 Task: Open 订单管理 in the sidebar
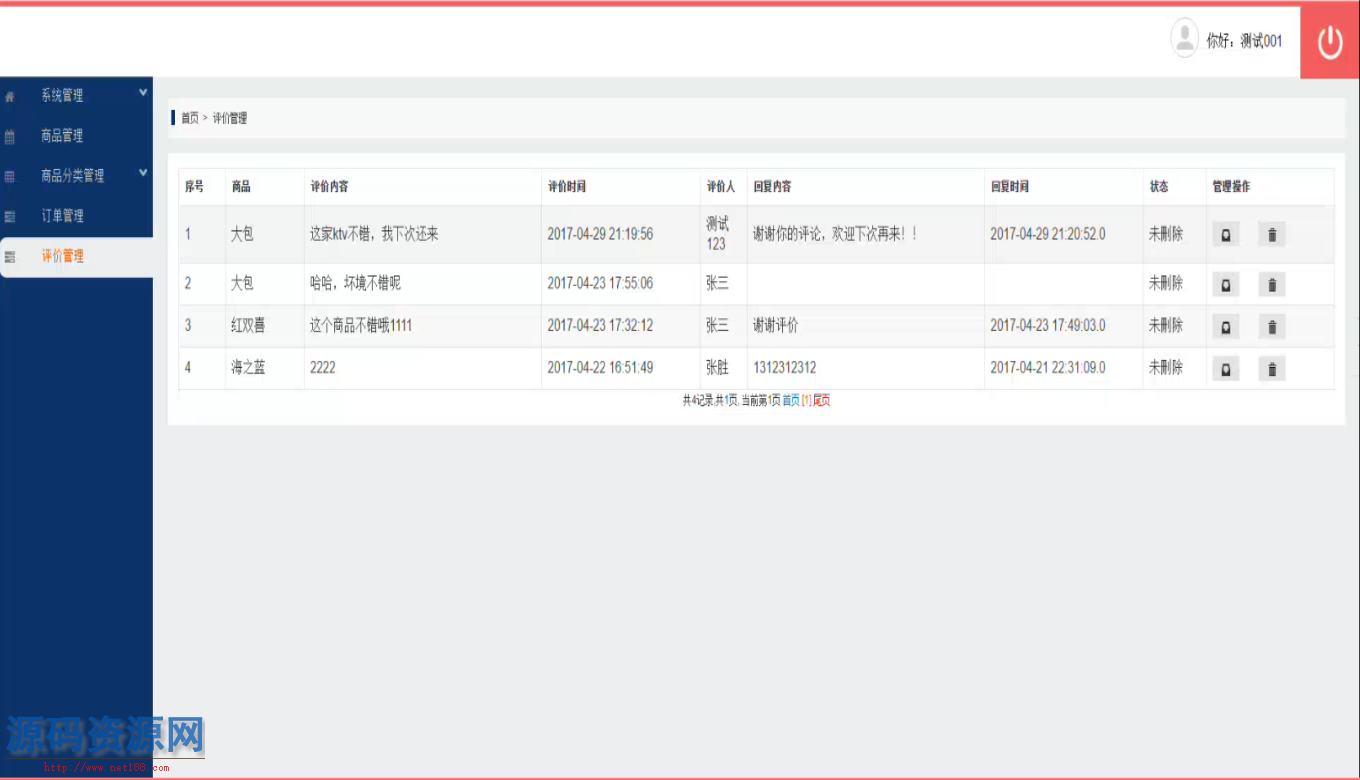tap(62, 216)
